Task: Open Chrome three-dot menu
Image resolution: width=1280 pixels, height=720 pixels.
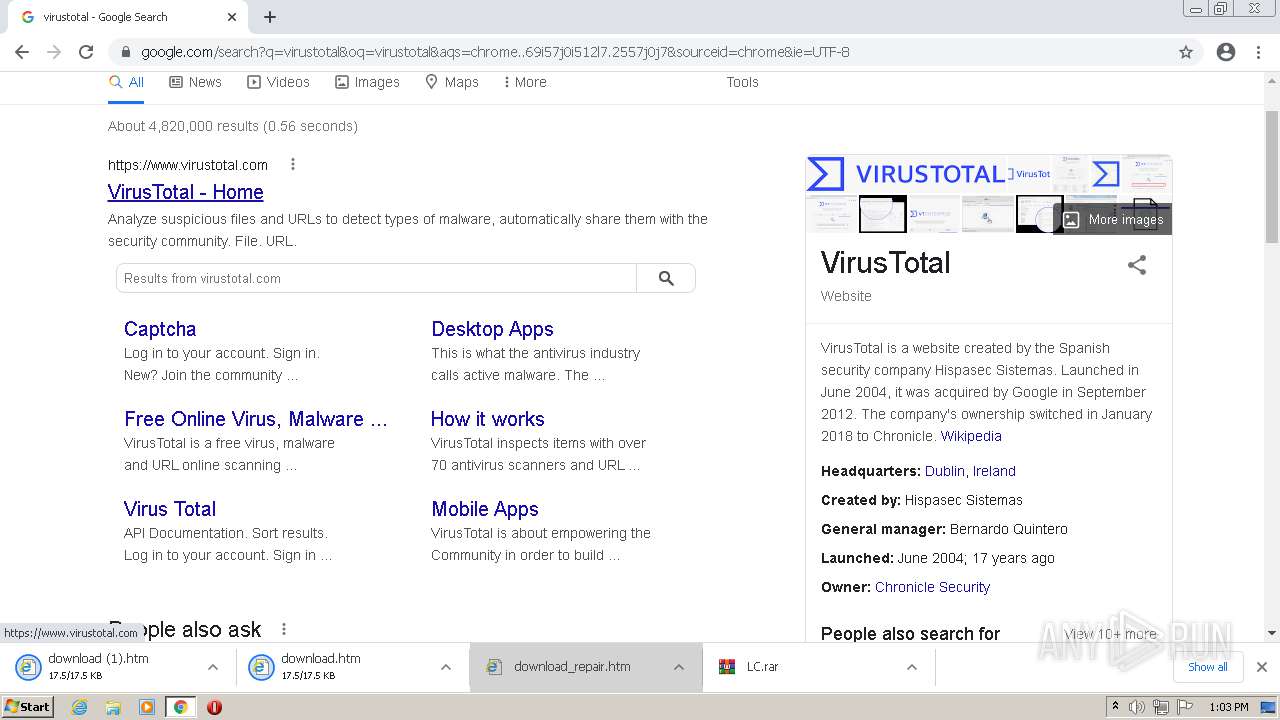Action: tap(1258, 52)
